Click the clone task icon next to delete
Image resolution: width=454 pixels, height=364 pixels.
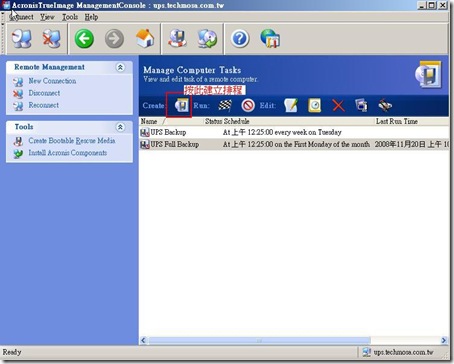362,106
